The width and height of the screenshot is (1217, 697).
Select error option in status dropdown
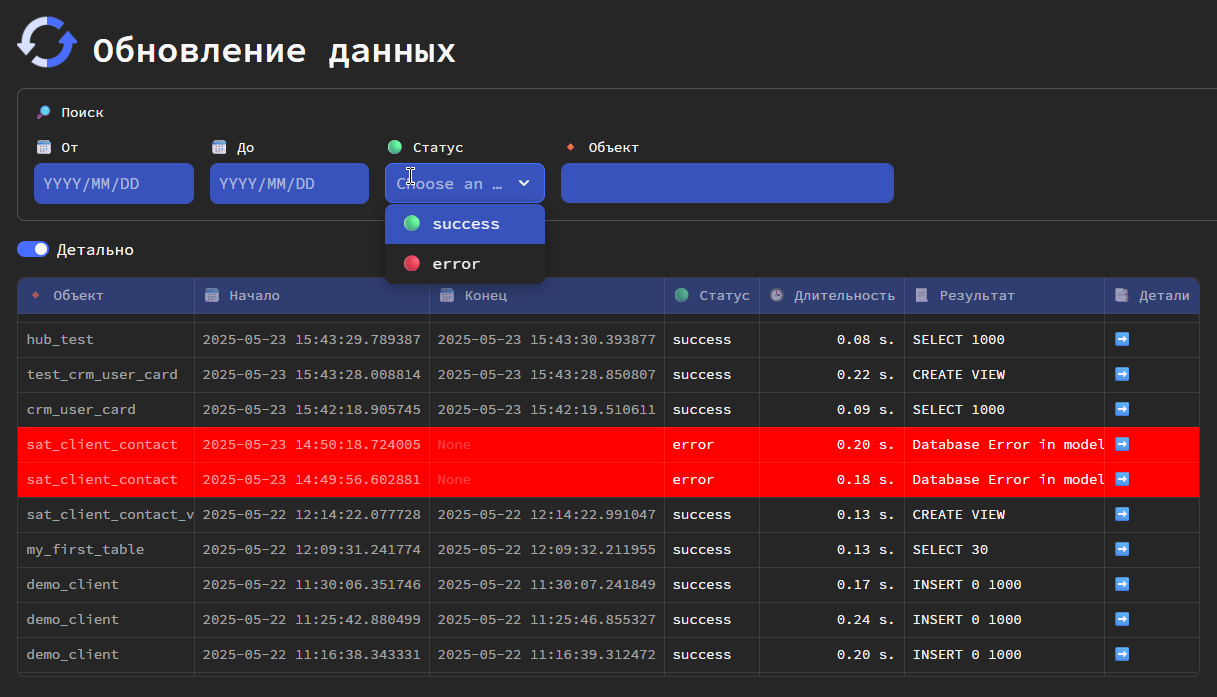click(465, 264)
